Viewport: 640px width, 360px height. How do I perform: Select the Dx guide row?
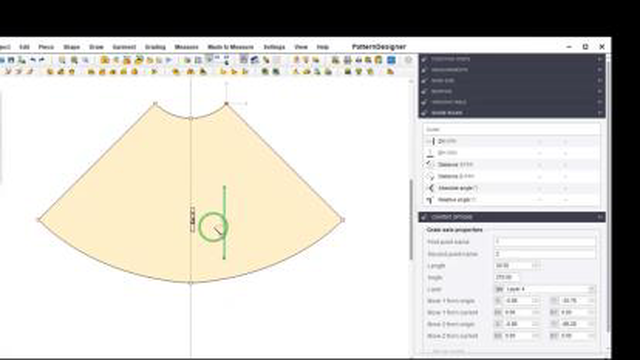click(x=511, y=141)
